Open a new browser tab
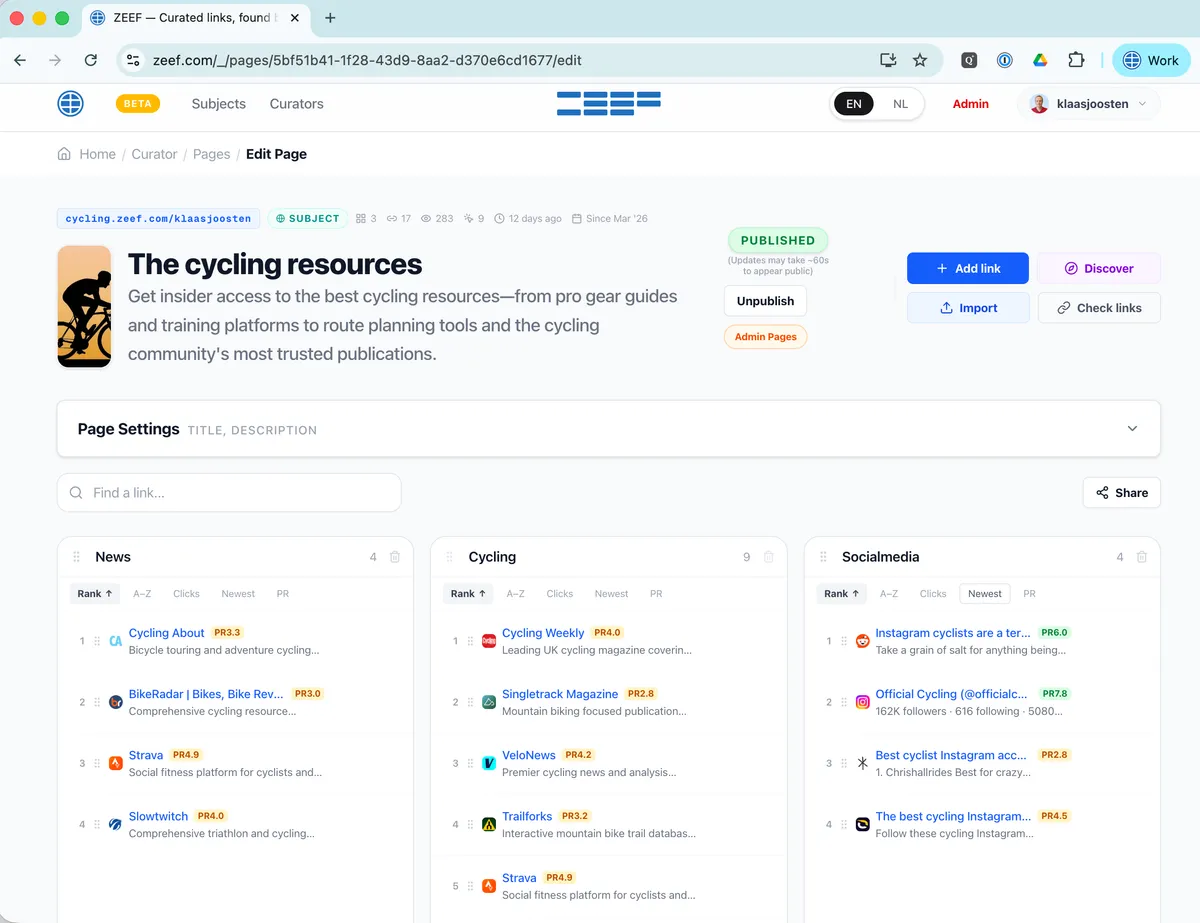The image size is (1200, 923). (330, 18)
